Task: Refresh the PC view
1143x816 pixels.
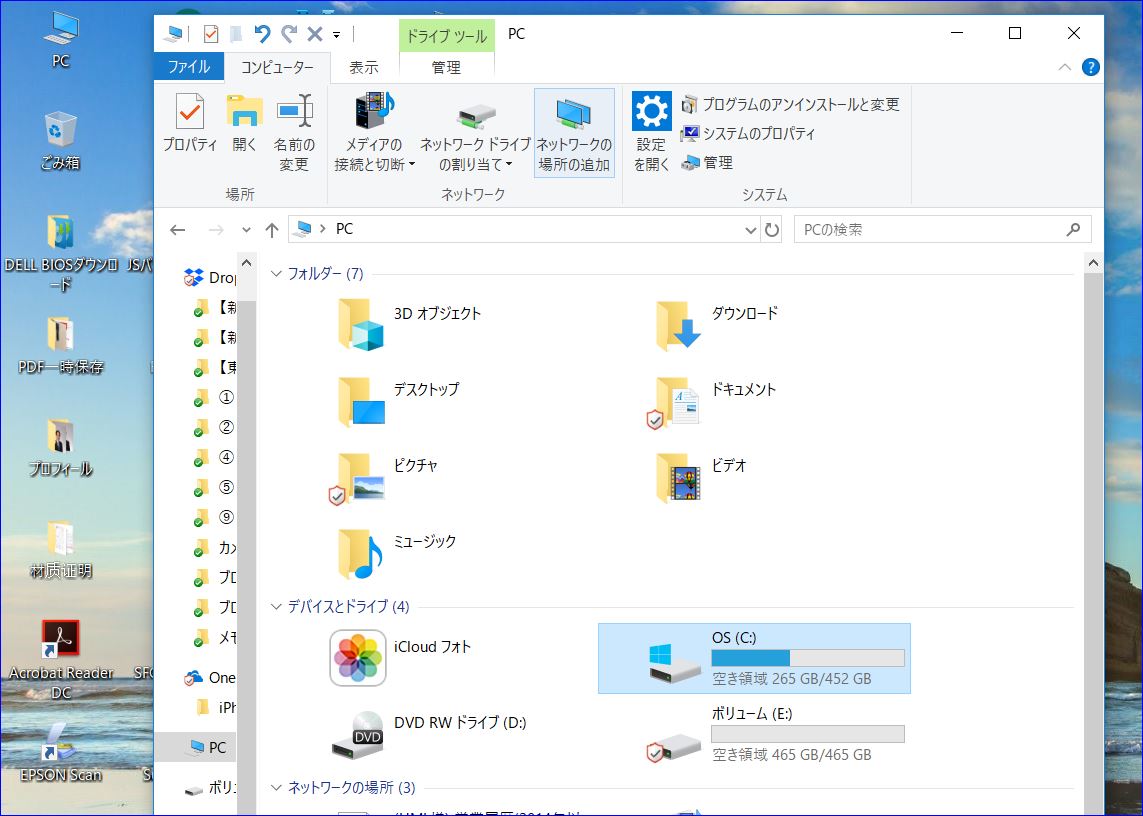Action: 771,230
